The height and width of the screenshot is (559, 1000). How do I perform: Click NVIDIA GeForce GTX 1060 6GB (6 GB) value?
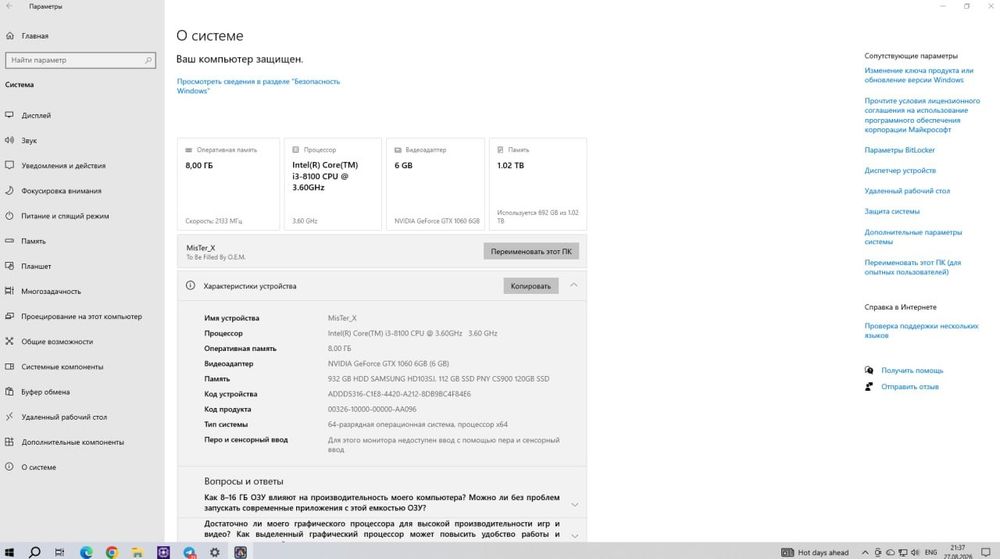tap(388, 363)
